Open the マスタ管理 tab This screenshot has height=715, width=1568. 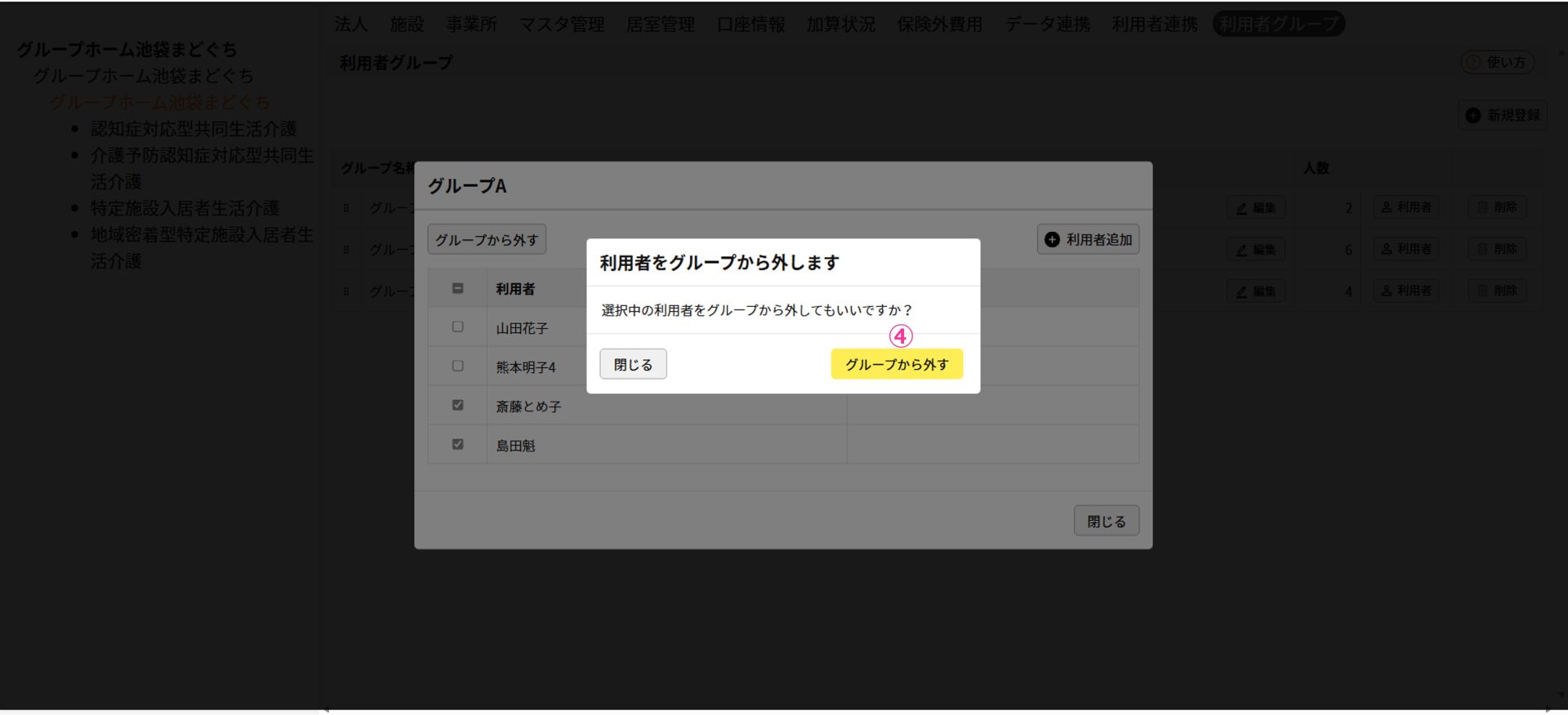561,24
